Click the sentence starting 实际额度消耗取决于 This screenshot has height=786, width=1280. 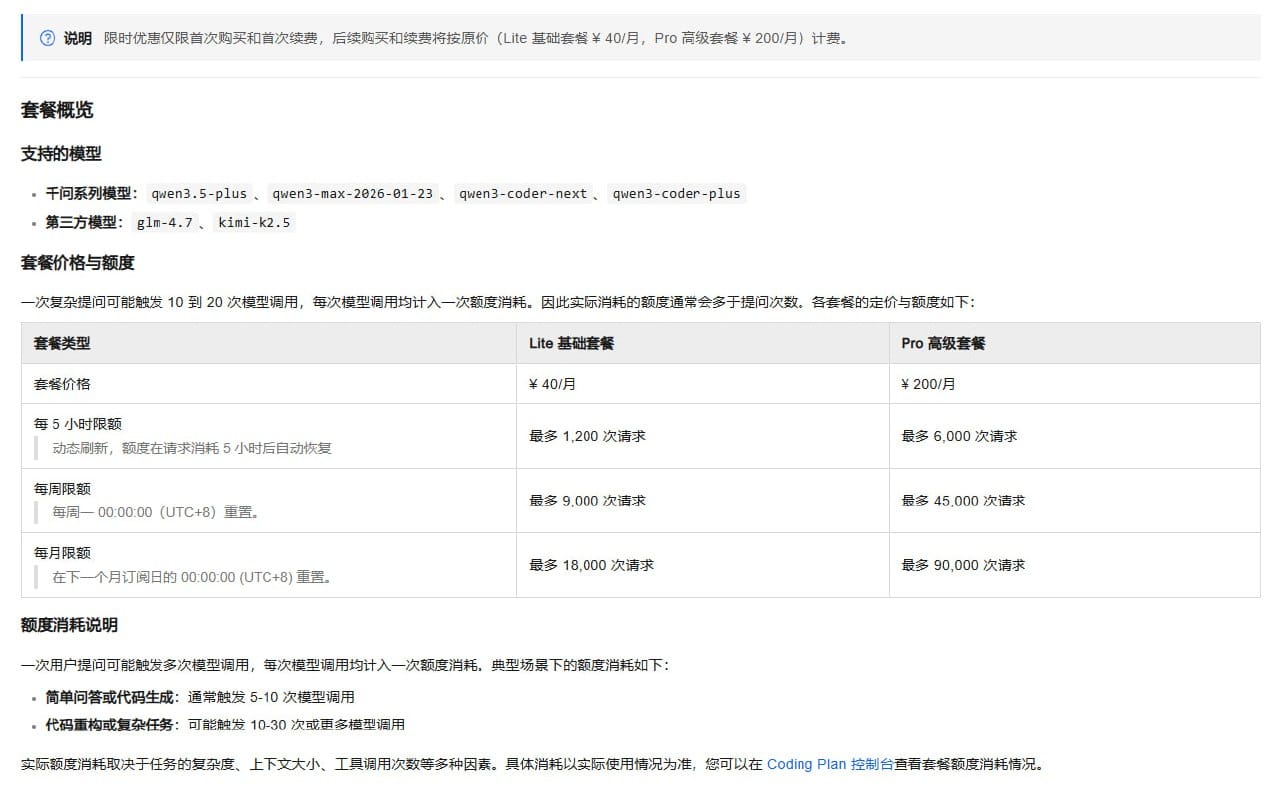click(x=534, y=764)
